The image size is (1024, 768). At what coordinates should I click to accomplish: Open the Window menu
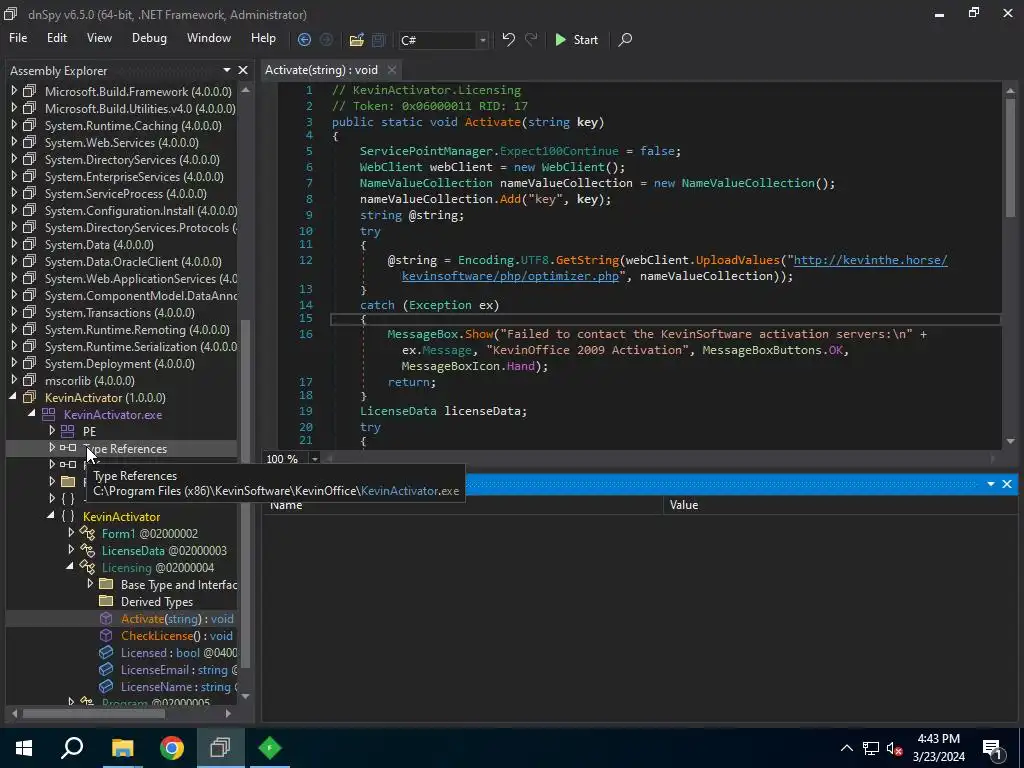tap(209, 38)
